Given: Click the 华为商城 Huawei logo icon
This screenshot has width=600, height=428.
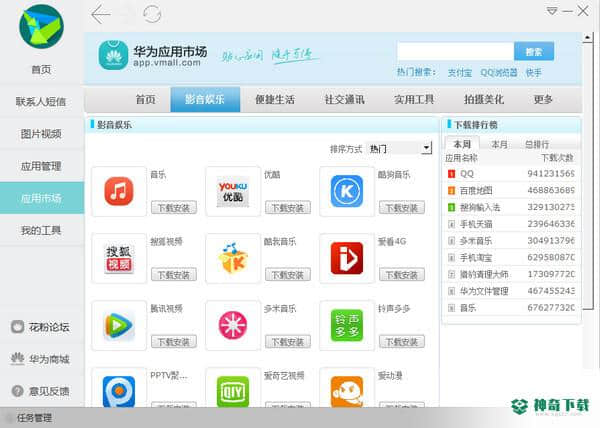Looking at the screenshot, I should coord(17,359).
